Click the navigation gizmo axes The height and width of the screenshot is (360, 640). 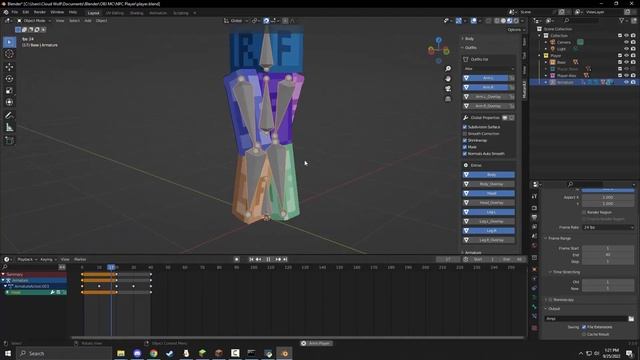[x=438, y=50]
